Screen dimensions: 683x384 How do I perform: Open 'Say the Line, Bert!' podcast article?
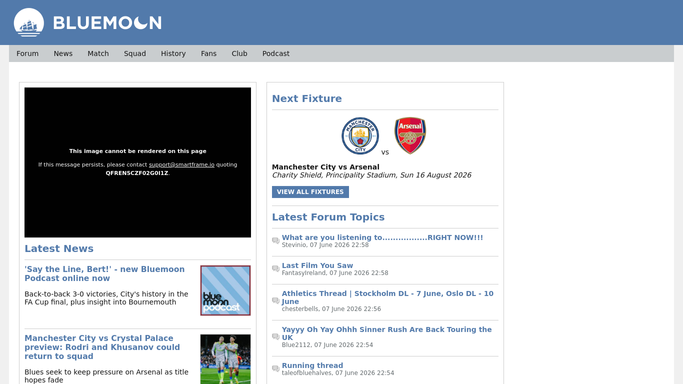[105, 274]
